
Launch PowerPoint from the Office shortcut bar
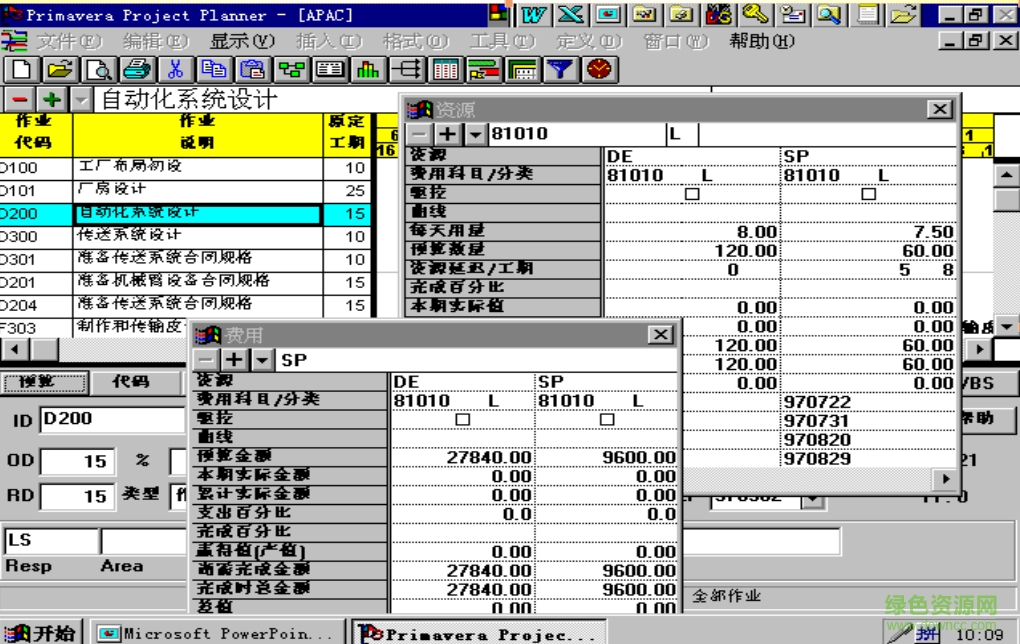click(x=608, y=14)
